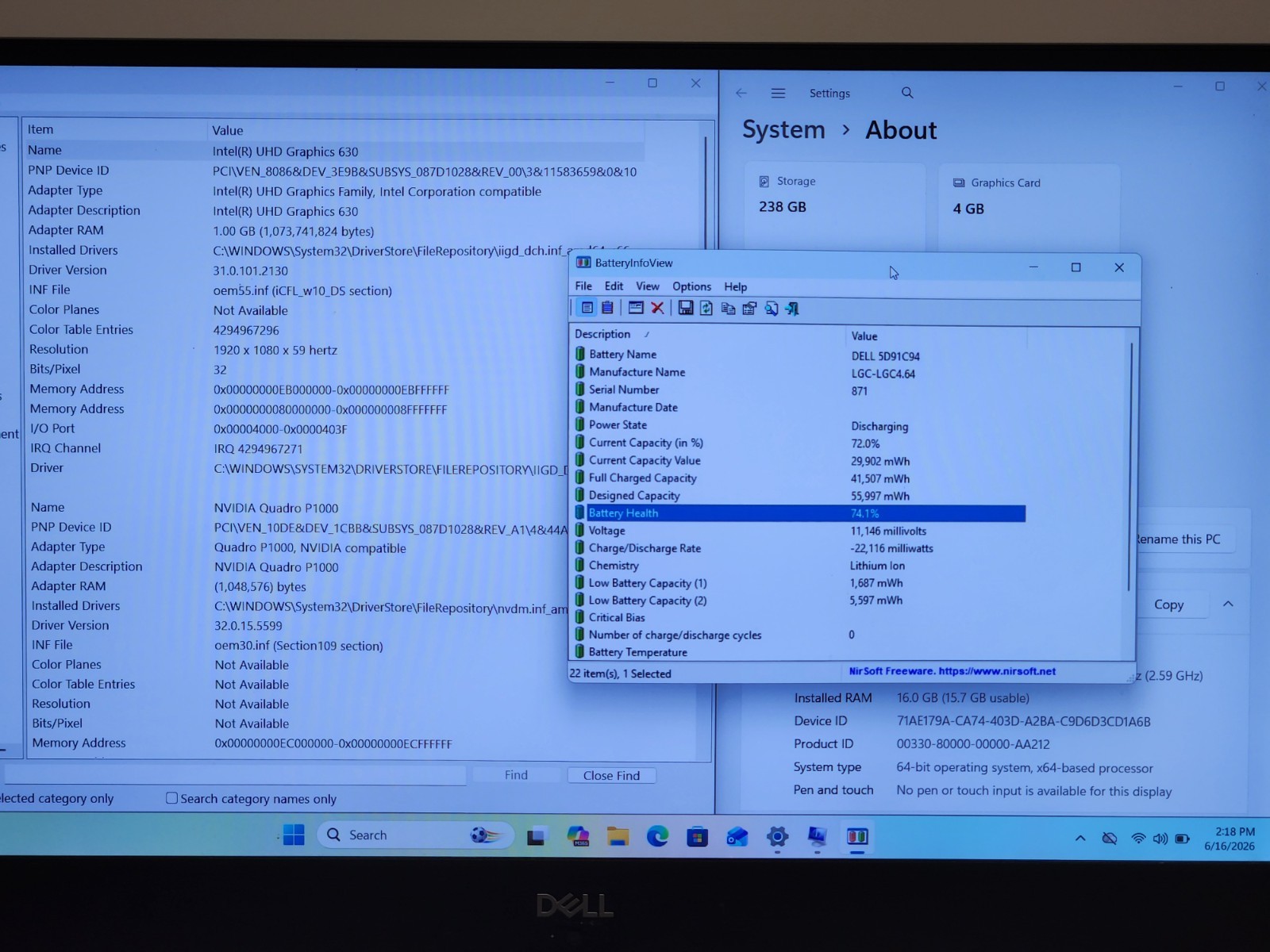Viewport: 1270px width, 952px height.
Task: Select the Designed Capacity row
Action: point(800,495)
